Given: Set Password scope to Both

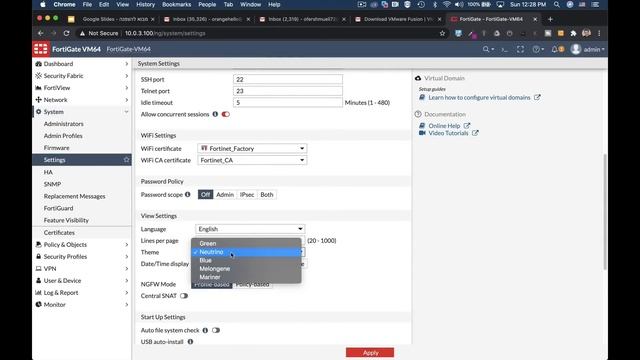Looking at the screenshot, I should tap(267, 195).
